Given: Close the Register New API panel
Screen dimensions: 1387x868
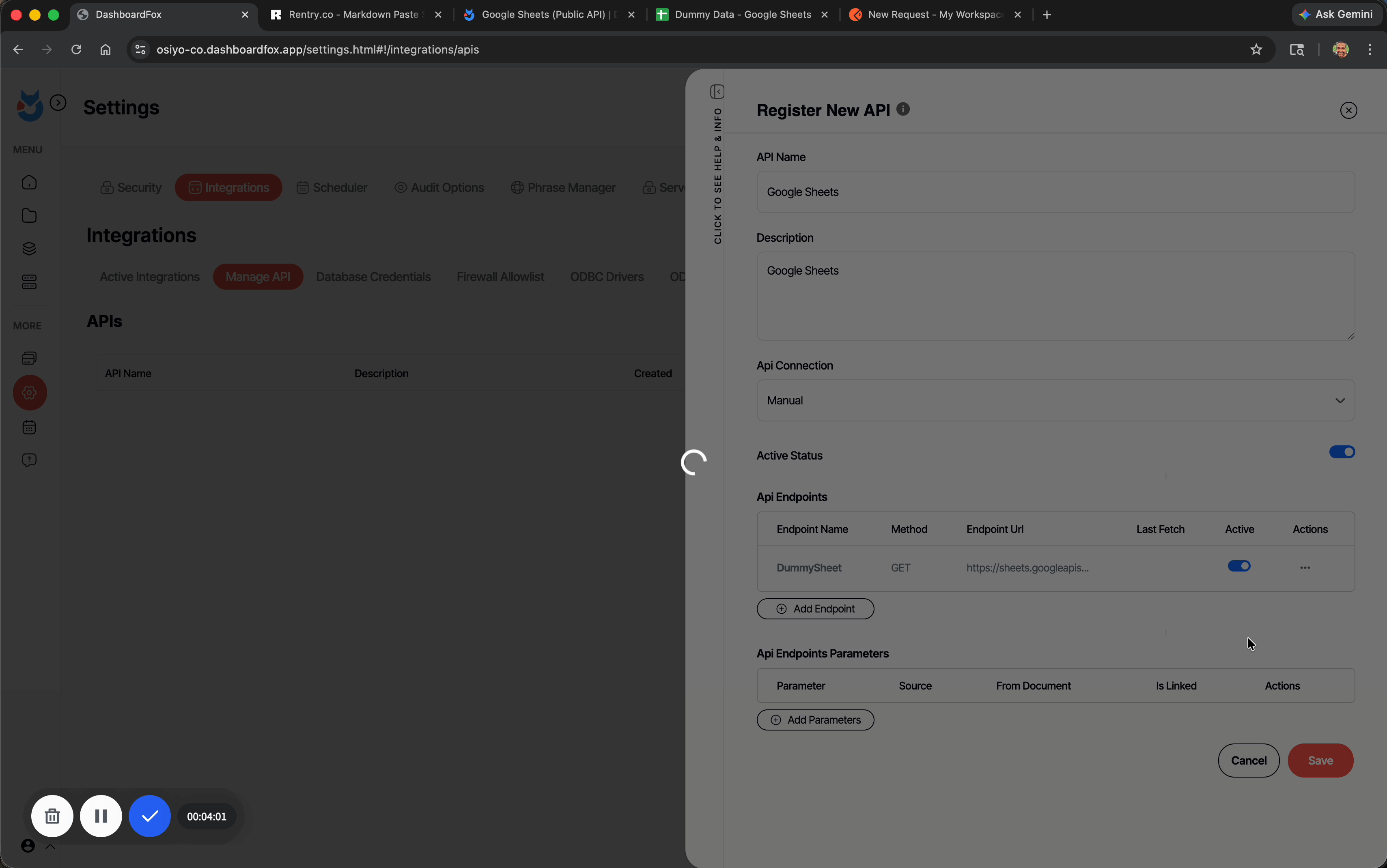Looking at the screenshot, I should click(1348, 110).
